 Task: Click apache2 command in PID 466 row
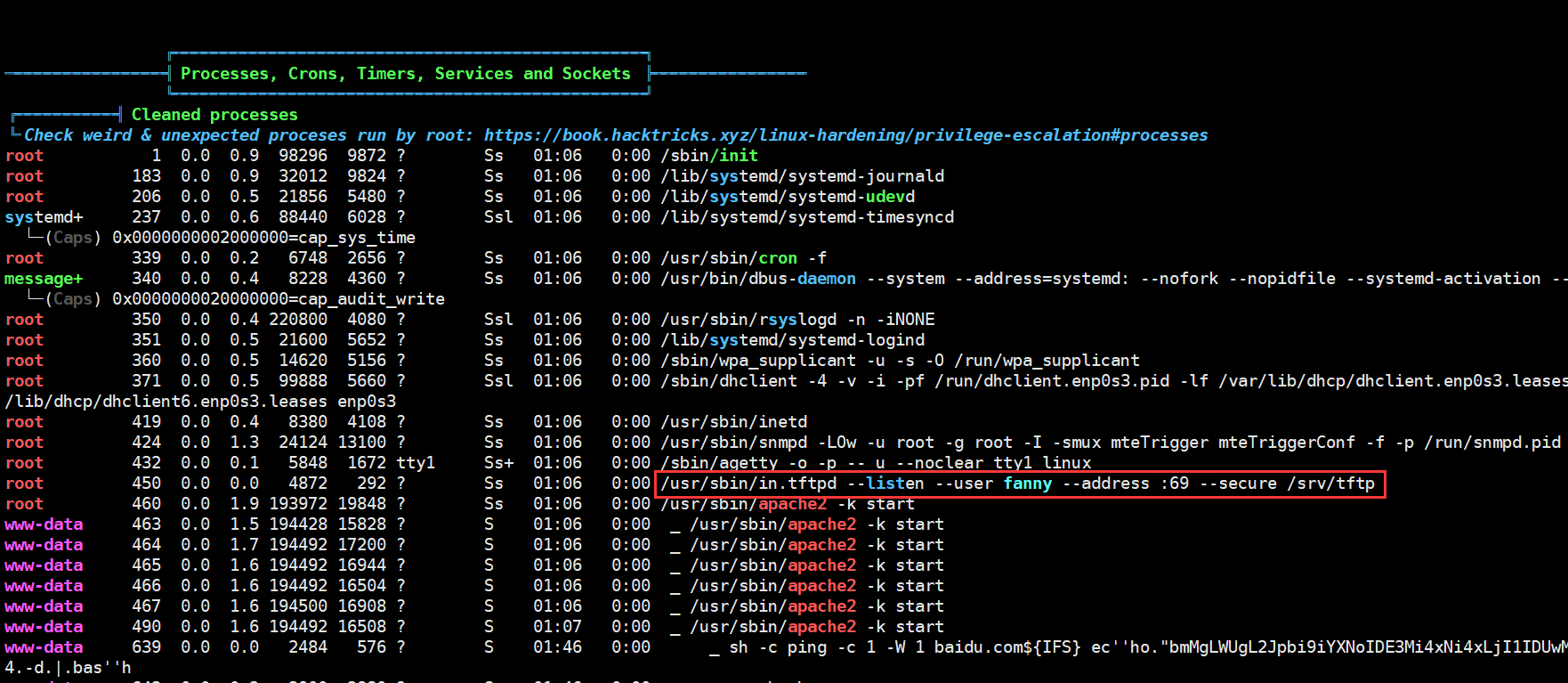(x=817, y=586)
